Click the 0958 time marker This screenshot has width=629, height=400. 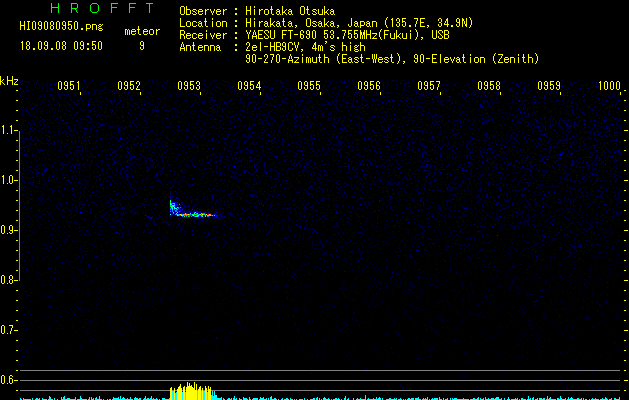(x=489, y=86)
